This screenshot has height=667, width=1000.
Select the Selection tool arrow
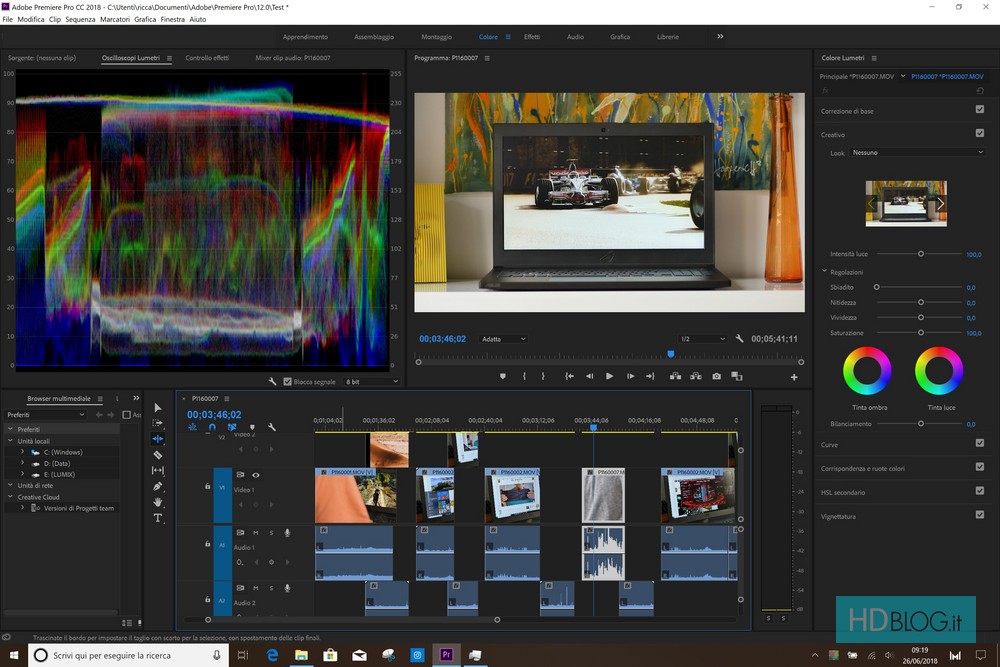coord(158,407)
